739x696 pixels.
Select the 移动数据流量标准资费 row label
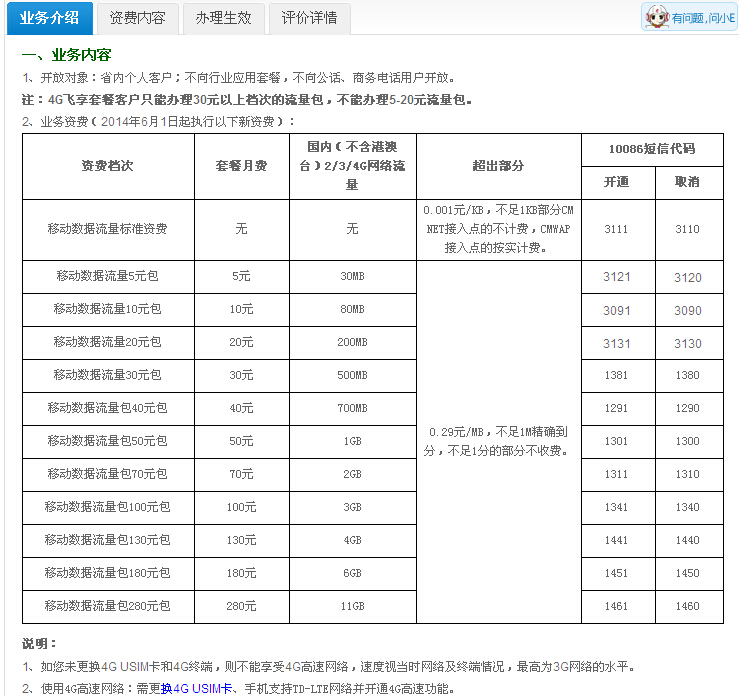click(x=107, y=229)
